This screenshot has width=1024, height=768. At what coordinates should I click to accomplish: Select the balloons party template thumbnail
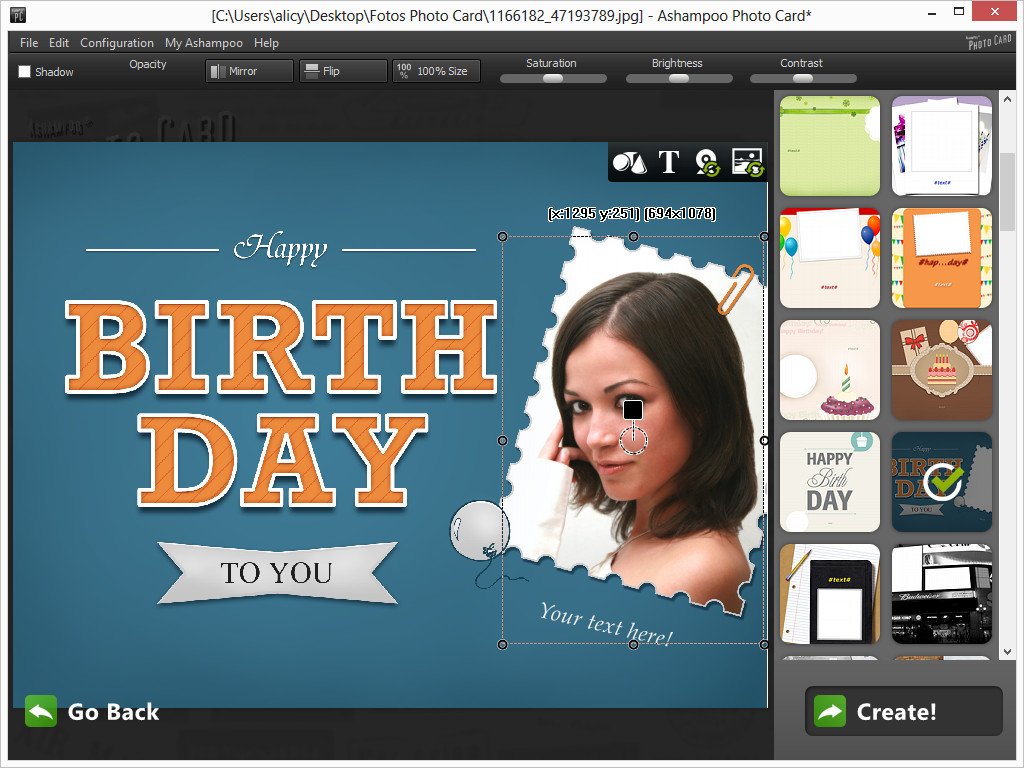[x=829, y=258]
